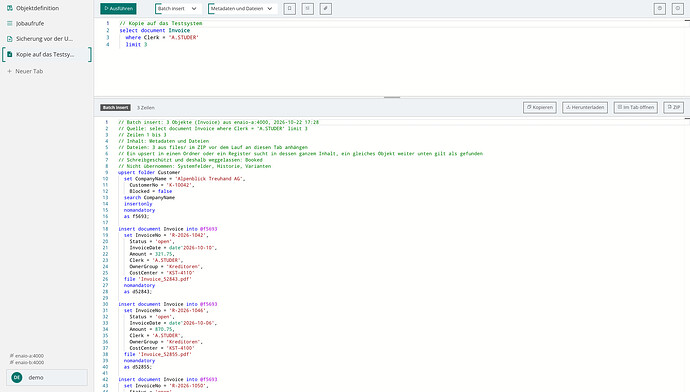Click the '3 Zeilen' row count label
The width and height of the screenshot is (690, 392).
[146, 108]
